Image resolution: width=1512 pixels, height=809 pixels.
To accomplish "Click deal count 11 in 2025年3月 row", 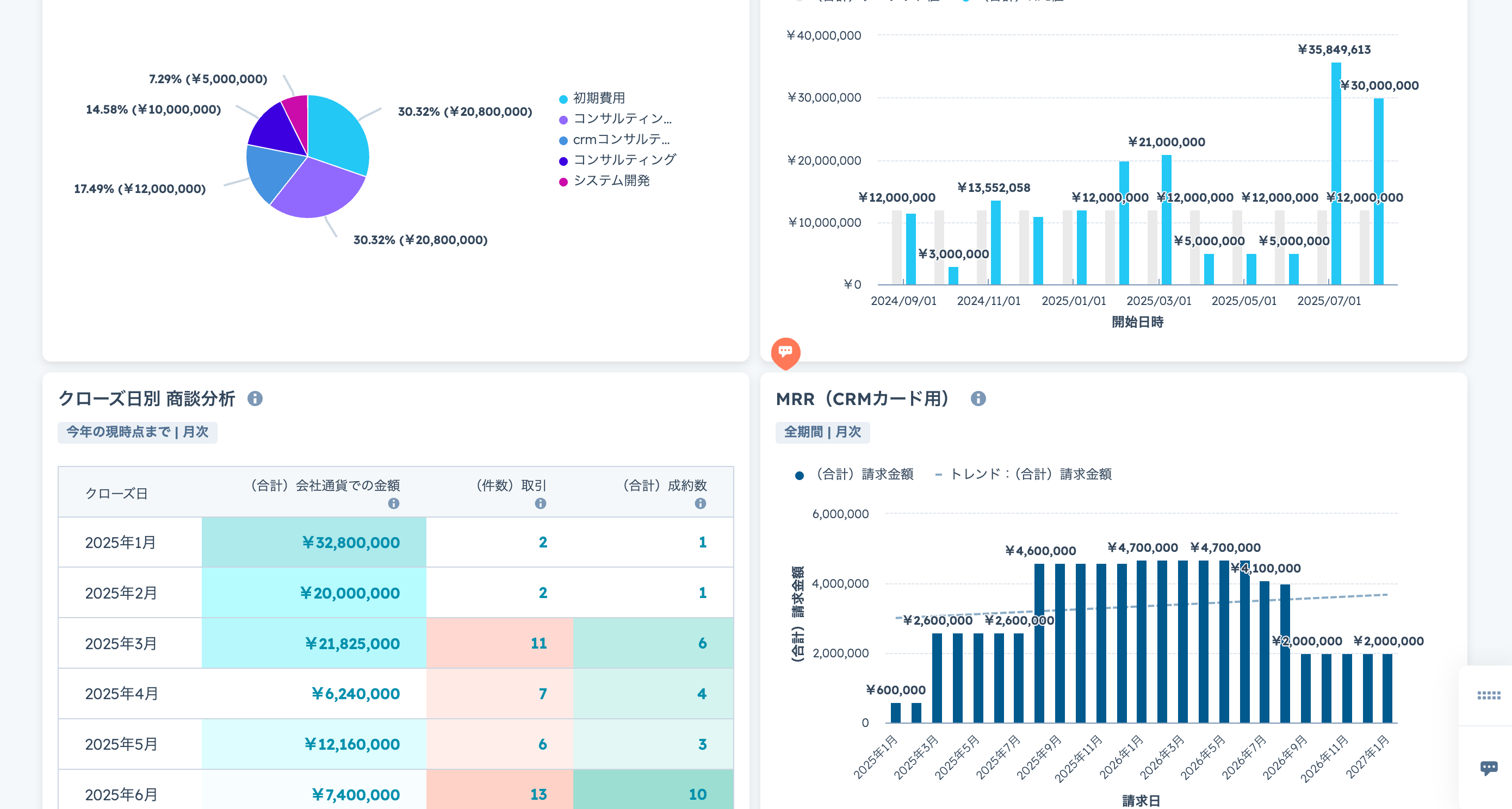I will [x=538, y=644].
